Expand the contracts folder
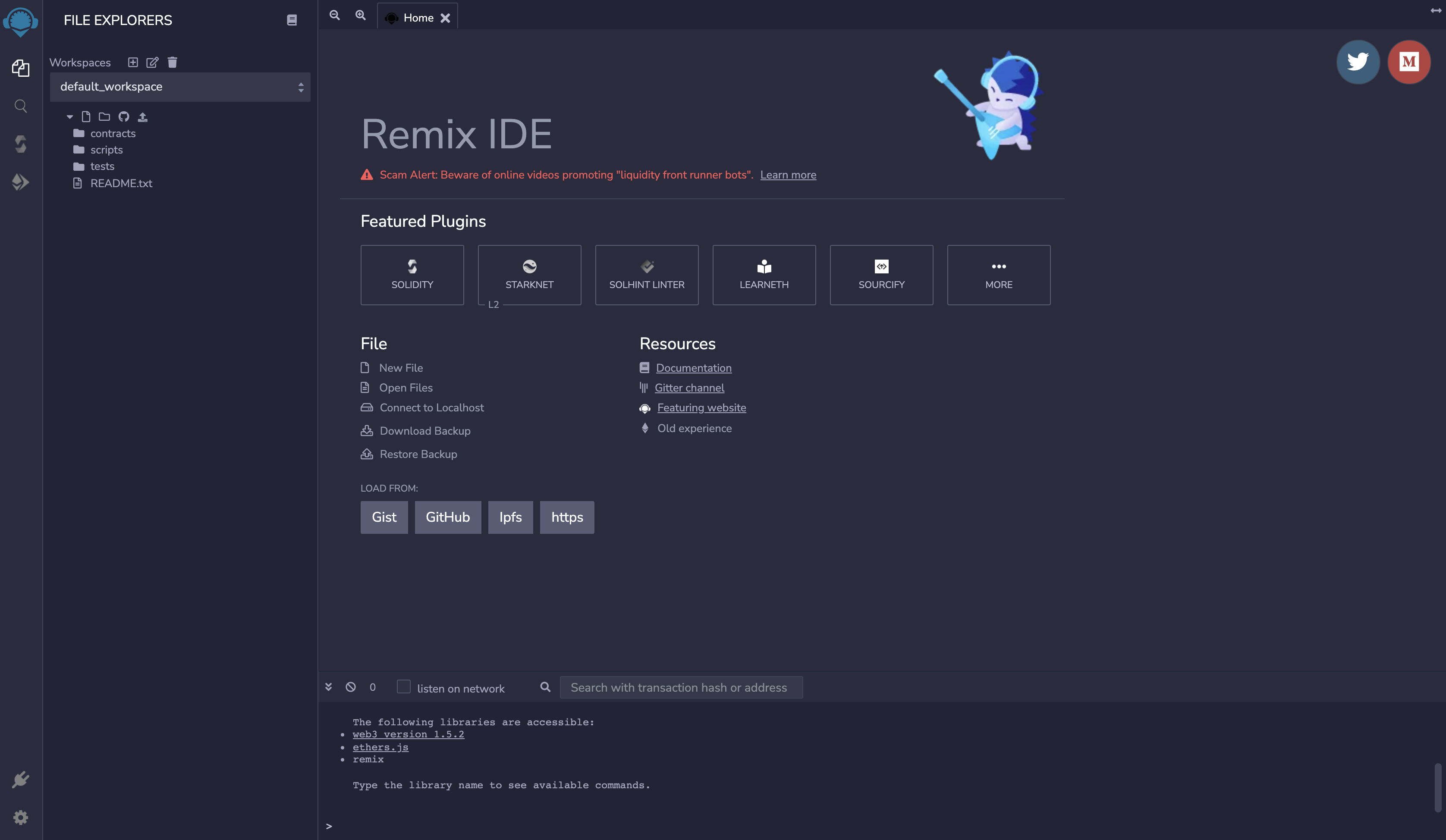1446x840 pixels. [x=113, y=133]
